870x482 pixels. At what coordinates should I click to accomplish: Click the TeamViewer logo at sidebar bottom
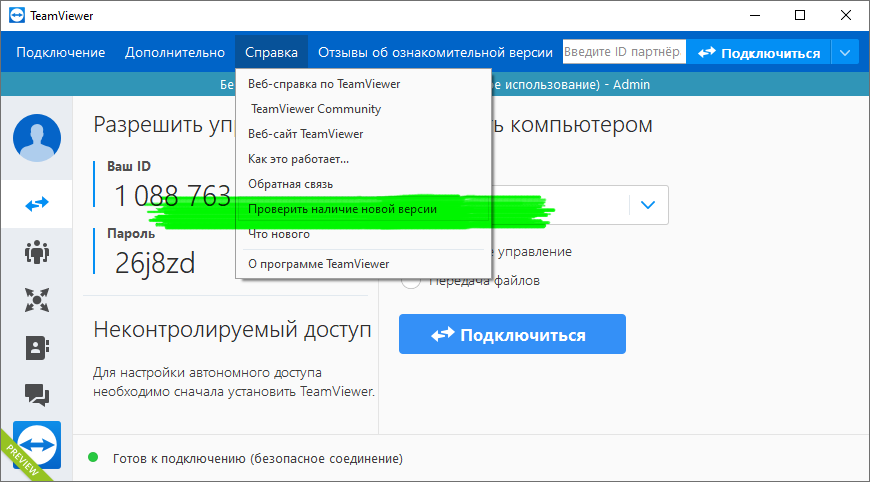[37, 445]
